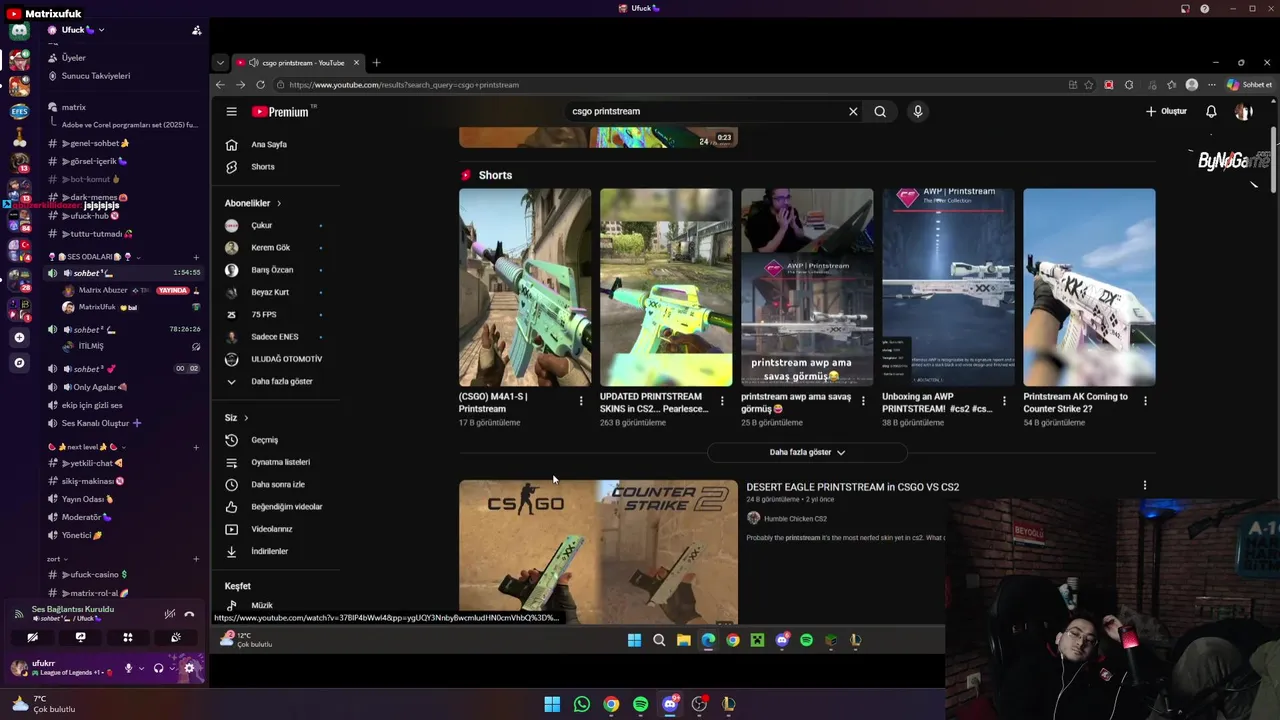
Task: Select the csgo printstream - YouTube tab
Action: click(298, 63)
